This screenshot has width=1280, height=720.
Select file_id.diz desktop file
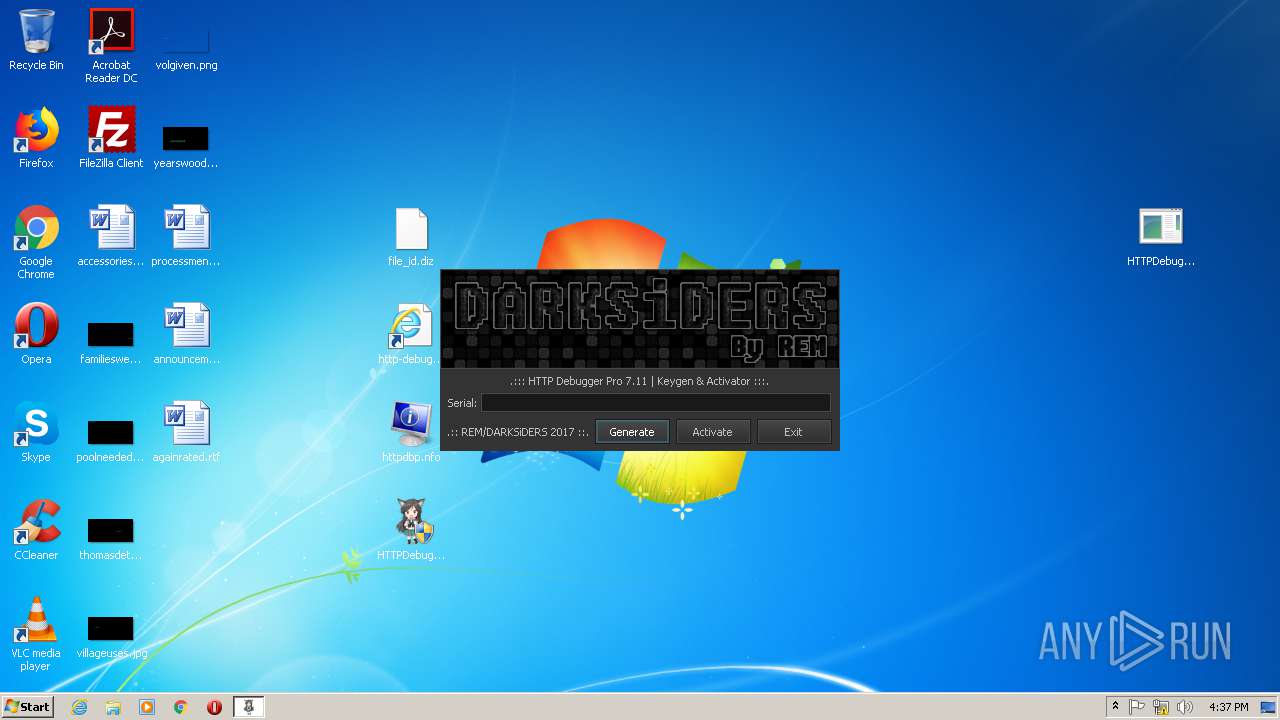coord(411,237)
